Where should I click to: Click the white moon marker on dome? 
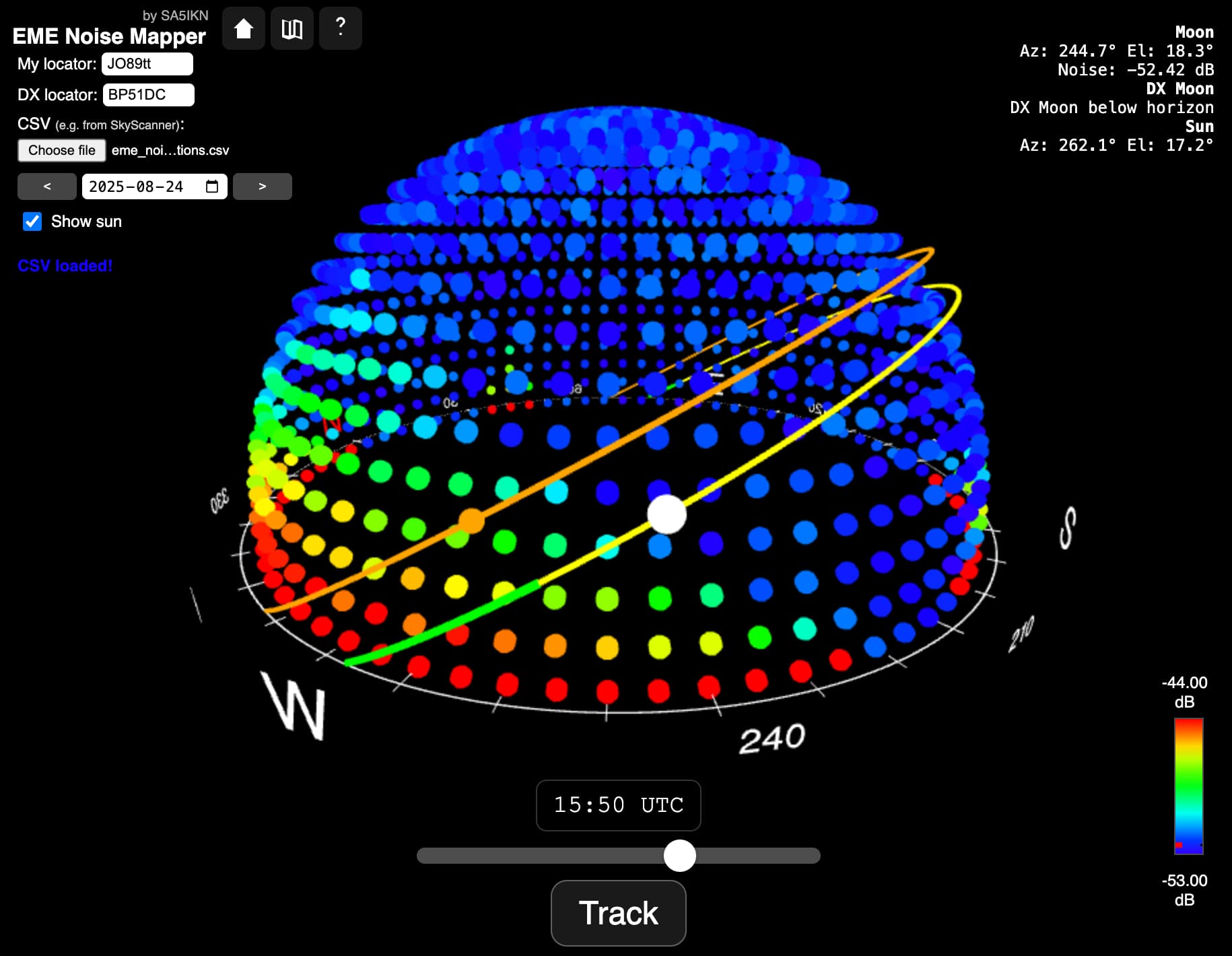pyautogui.click(x=666, y=514)
